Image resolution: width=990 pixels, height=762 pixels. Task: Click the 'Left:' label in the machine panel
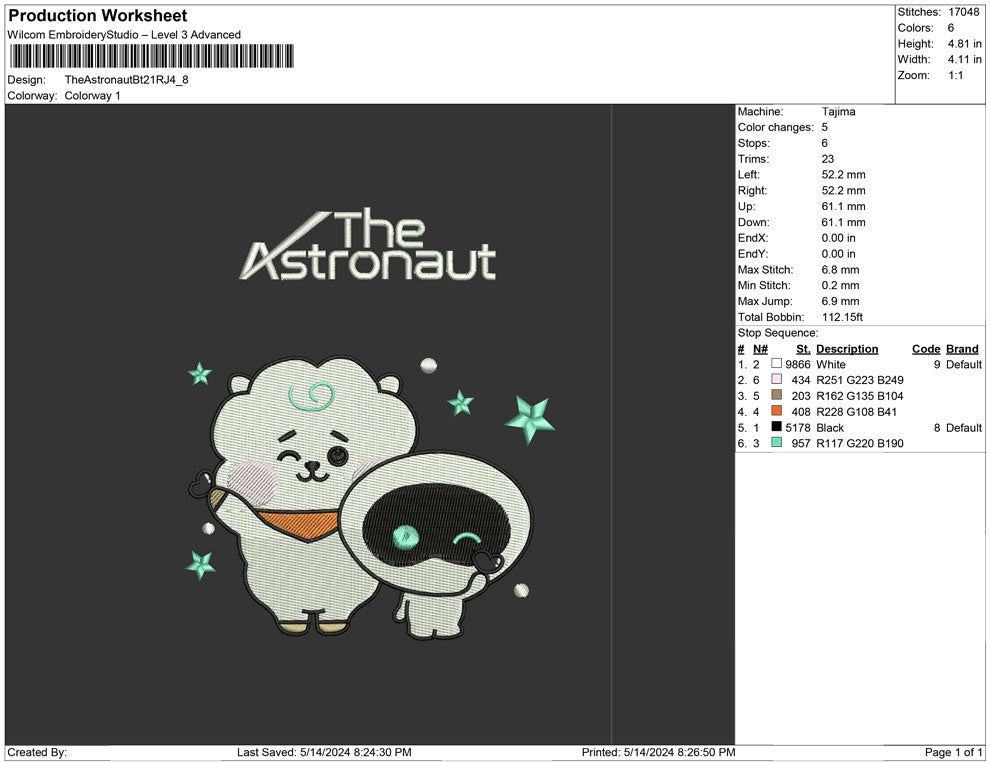(x=748, y=175)
